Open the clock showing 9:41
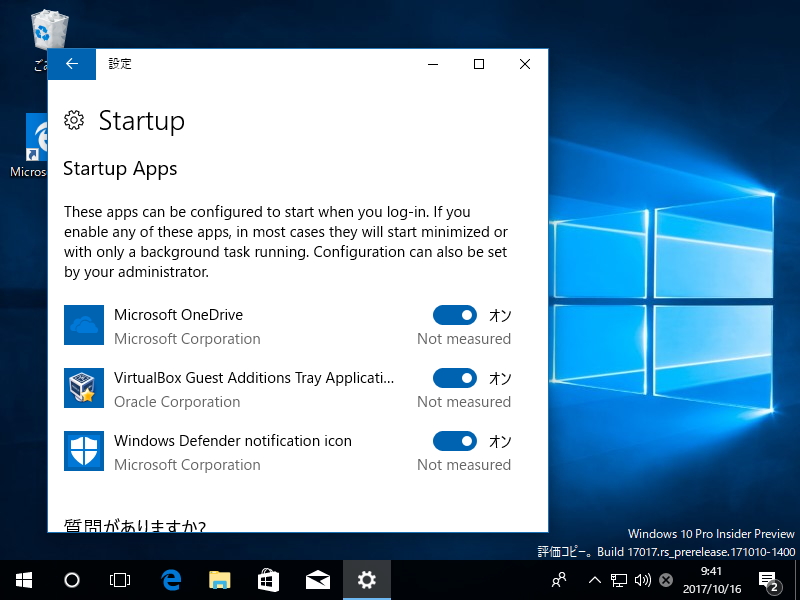This screenshot has width=800, height=600. pos(712,580)
